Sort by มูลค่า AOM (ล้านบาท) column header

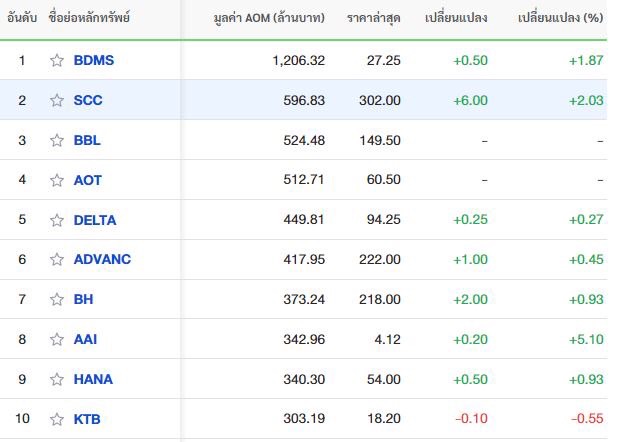coord(269,18)
